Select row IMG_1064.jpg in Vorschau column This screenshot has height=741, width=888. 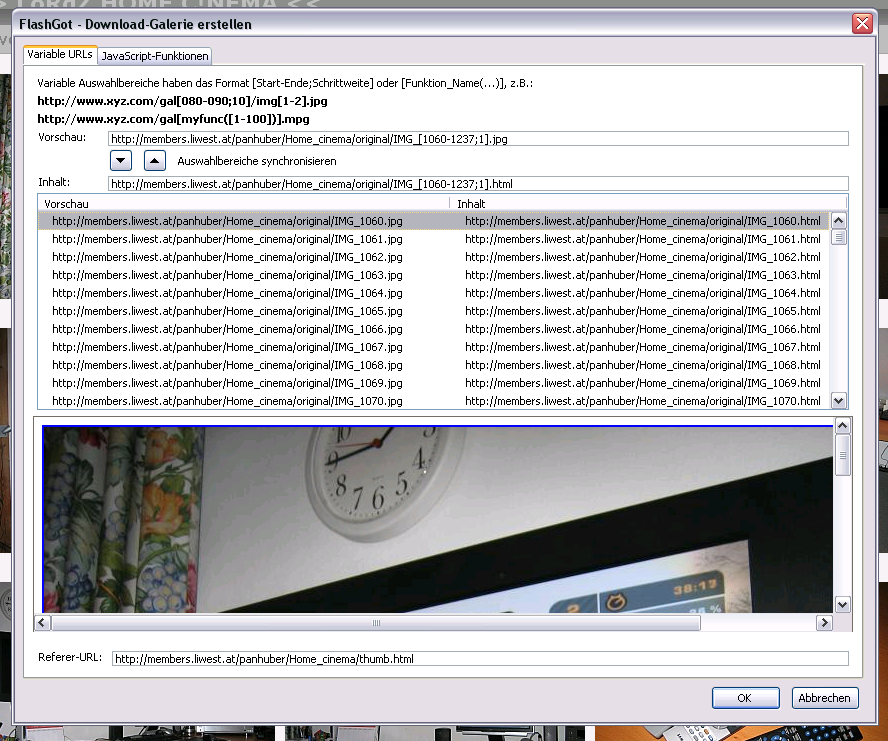[227, 293]
